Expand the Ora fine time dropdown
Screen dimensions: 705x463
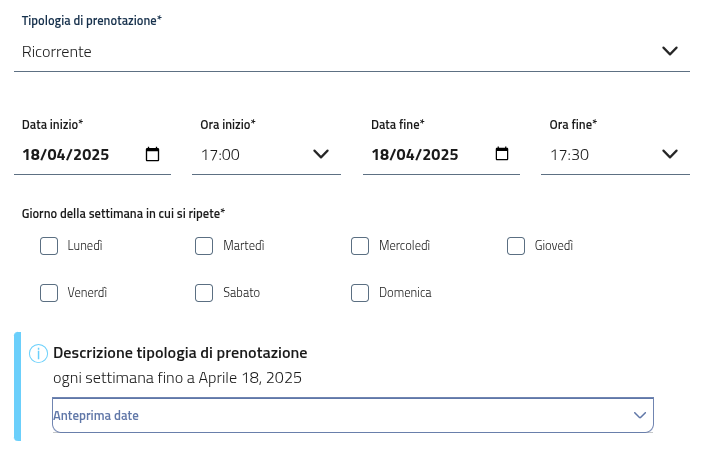click(x=614, y=155)
